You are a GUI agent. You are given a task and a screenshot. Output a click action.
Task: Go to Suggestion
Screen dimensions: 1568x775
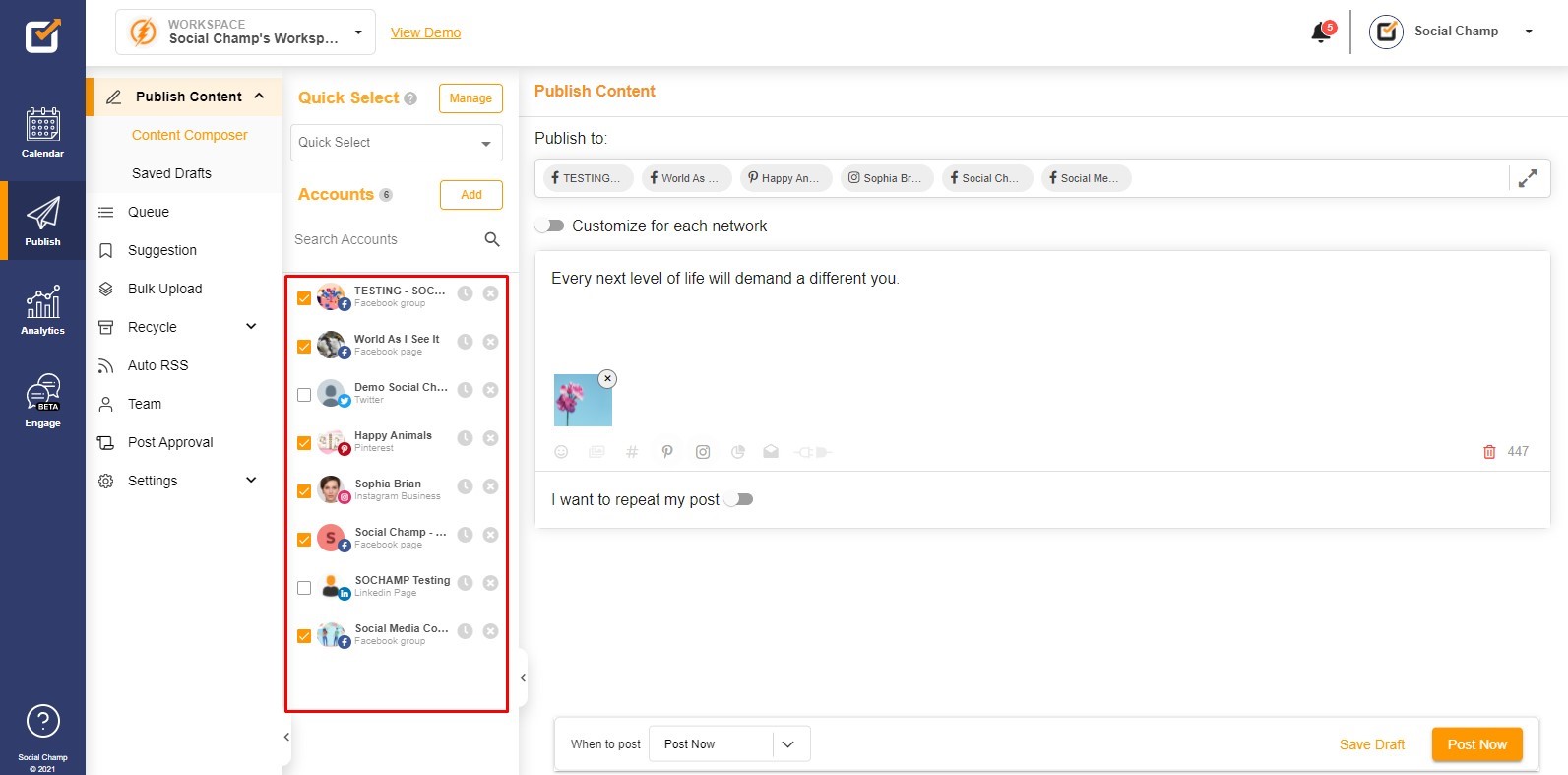point(162,250)
